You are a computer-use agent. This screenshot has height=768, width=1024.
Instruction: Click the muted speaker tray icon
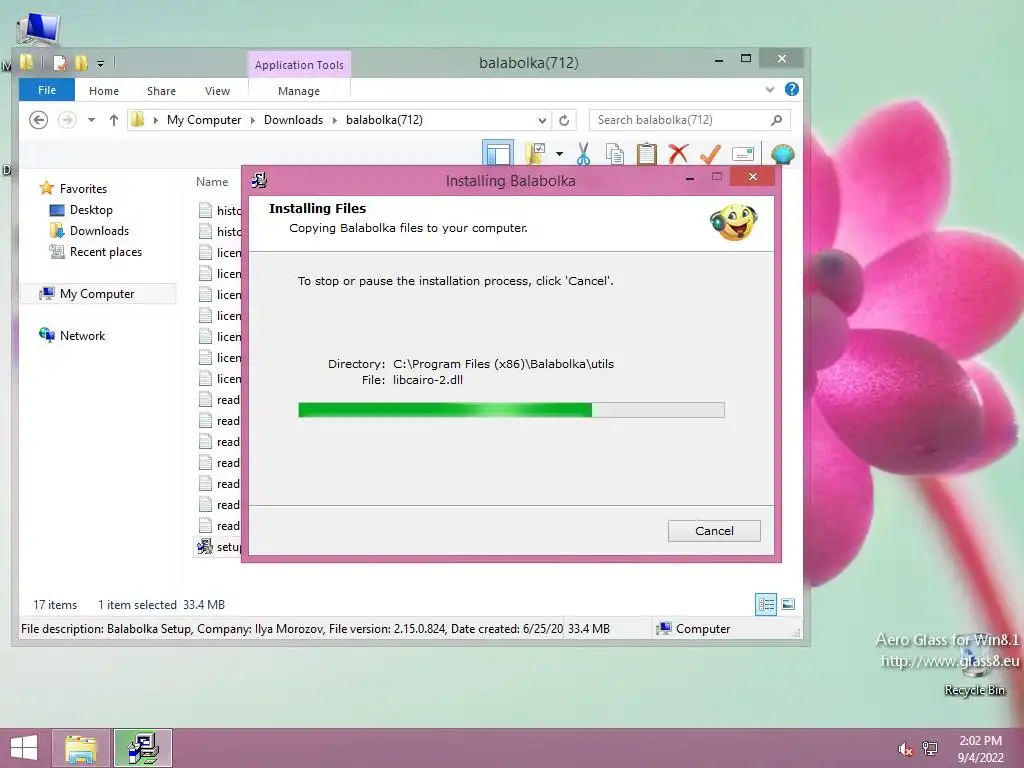coord(904,749)
